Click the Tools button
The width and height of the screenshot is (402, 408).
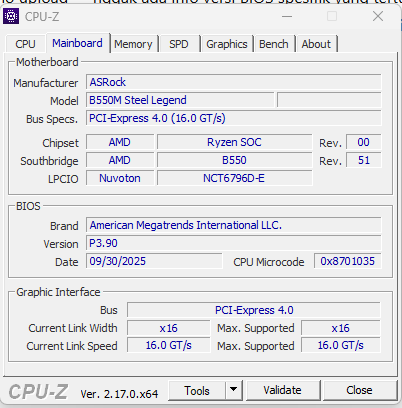coord(197,390)
